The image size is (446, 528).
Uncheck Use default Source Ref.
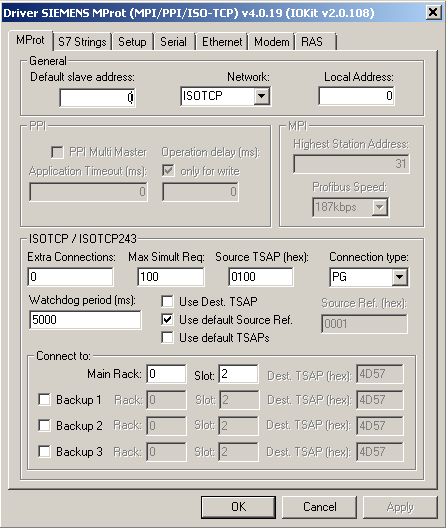167,319
